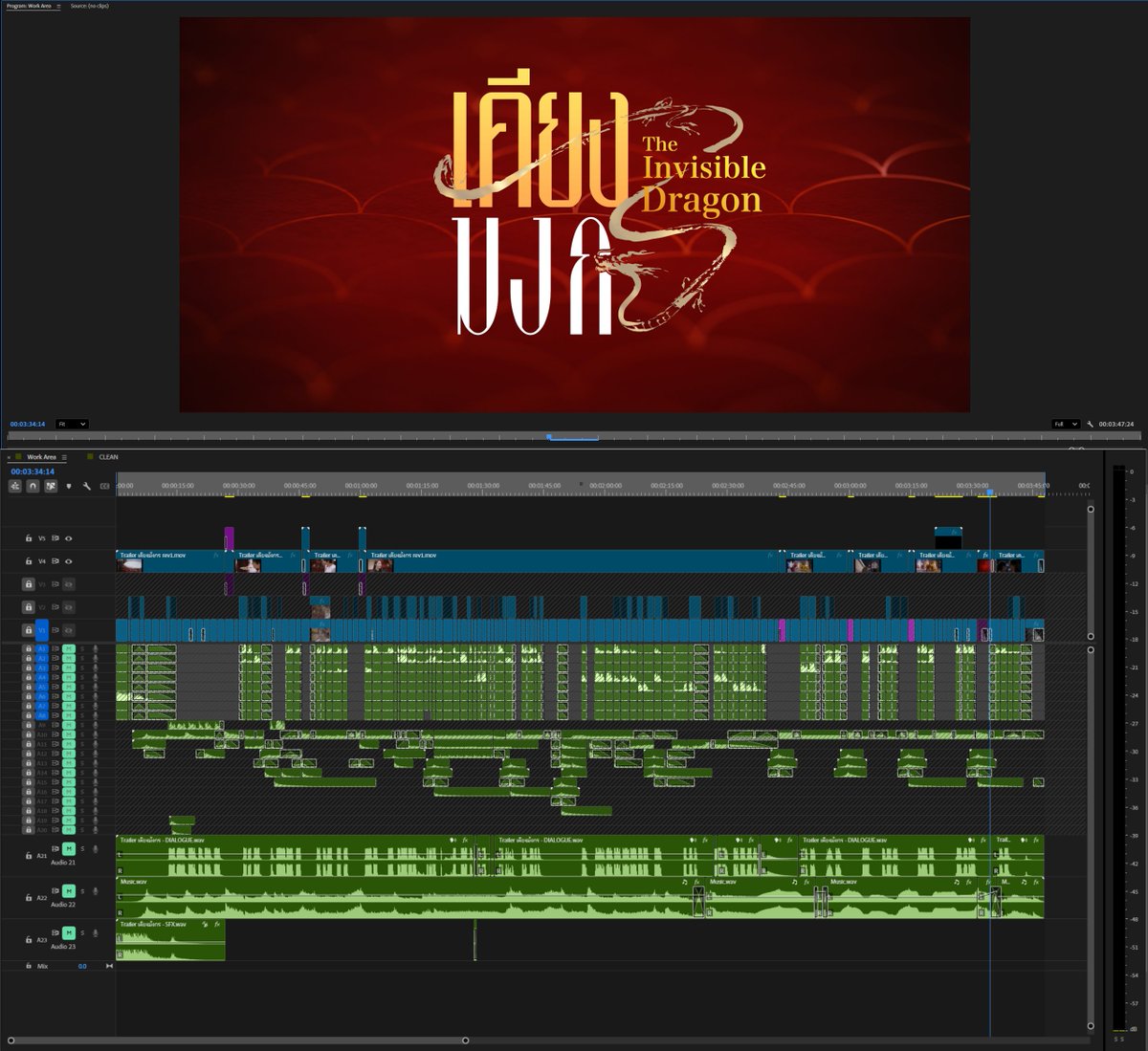
Task: Click the Mix track volume value 0.0
Action: tap(82, 966)
